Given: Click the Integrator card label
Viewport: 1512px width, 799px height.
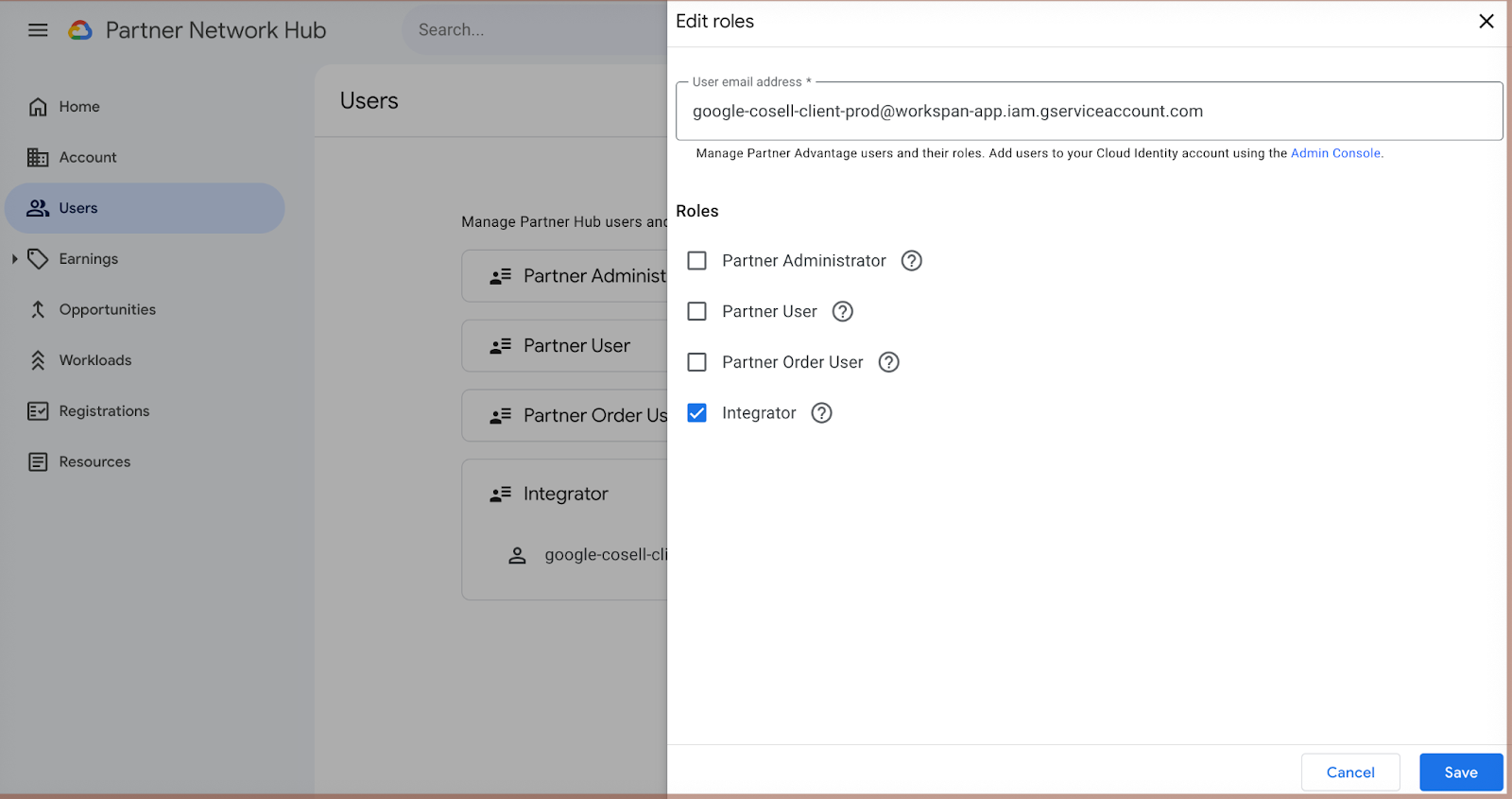Looking at the screenshot, I should click(x=566, y=494).
